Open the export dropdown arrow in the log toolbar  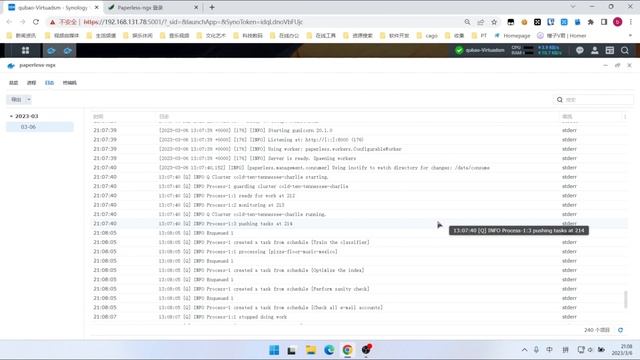click(29, 100)
